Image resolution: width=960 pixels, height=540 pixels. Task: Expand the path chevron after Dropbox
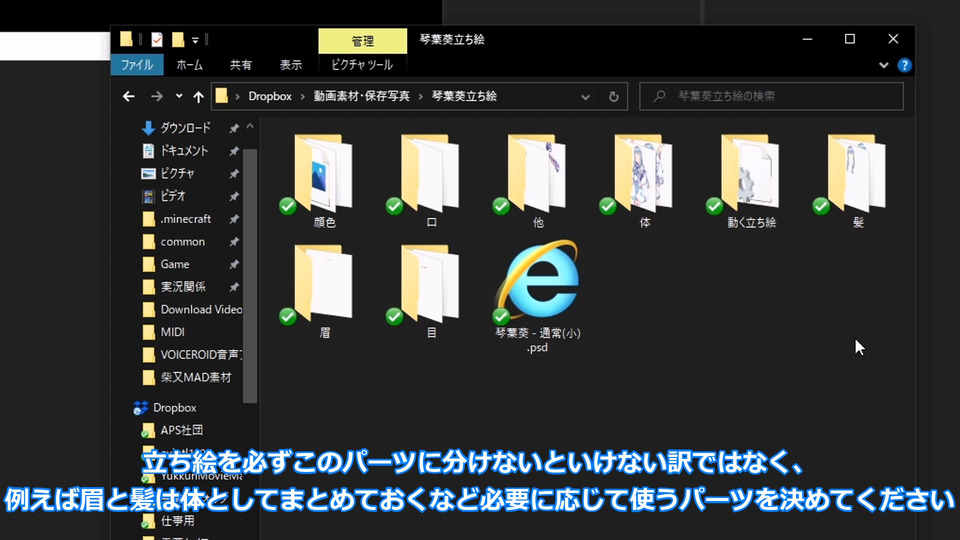302,97
